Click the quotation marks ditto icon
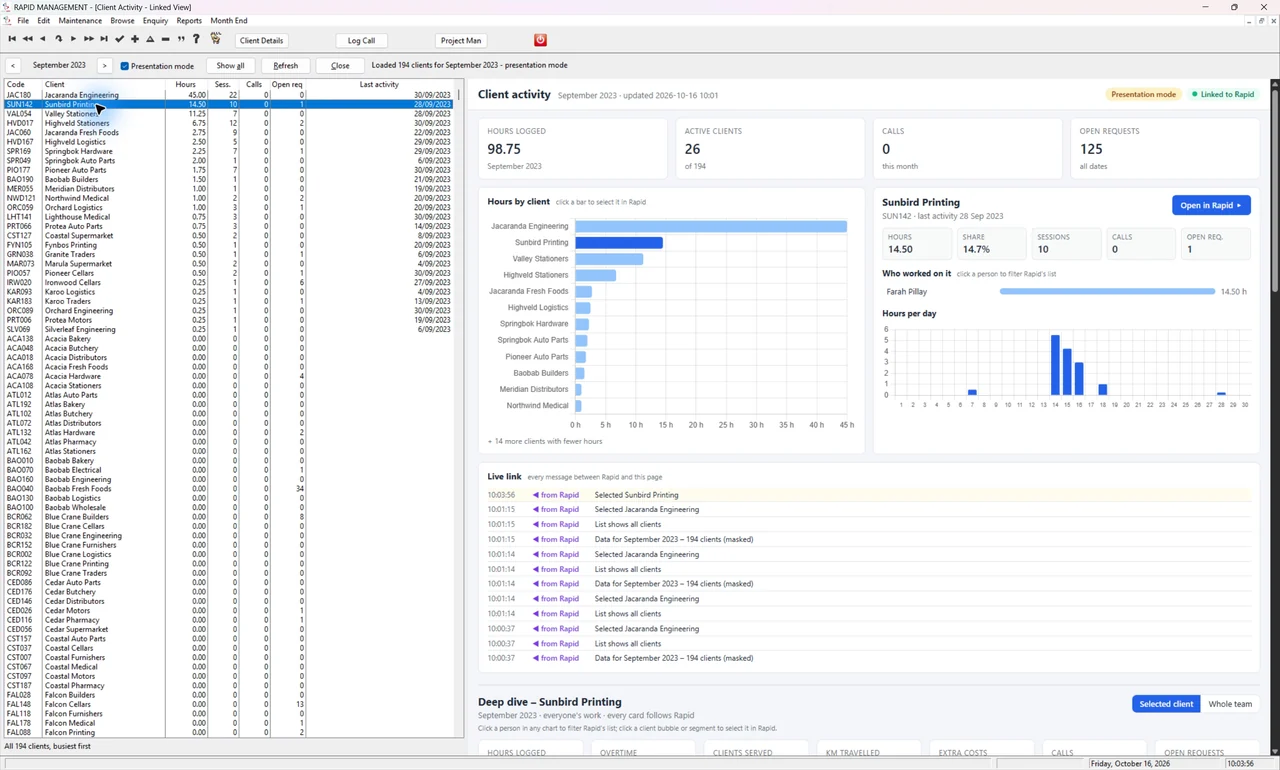 (x=181, y=40)
